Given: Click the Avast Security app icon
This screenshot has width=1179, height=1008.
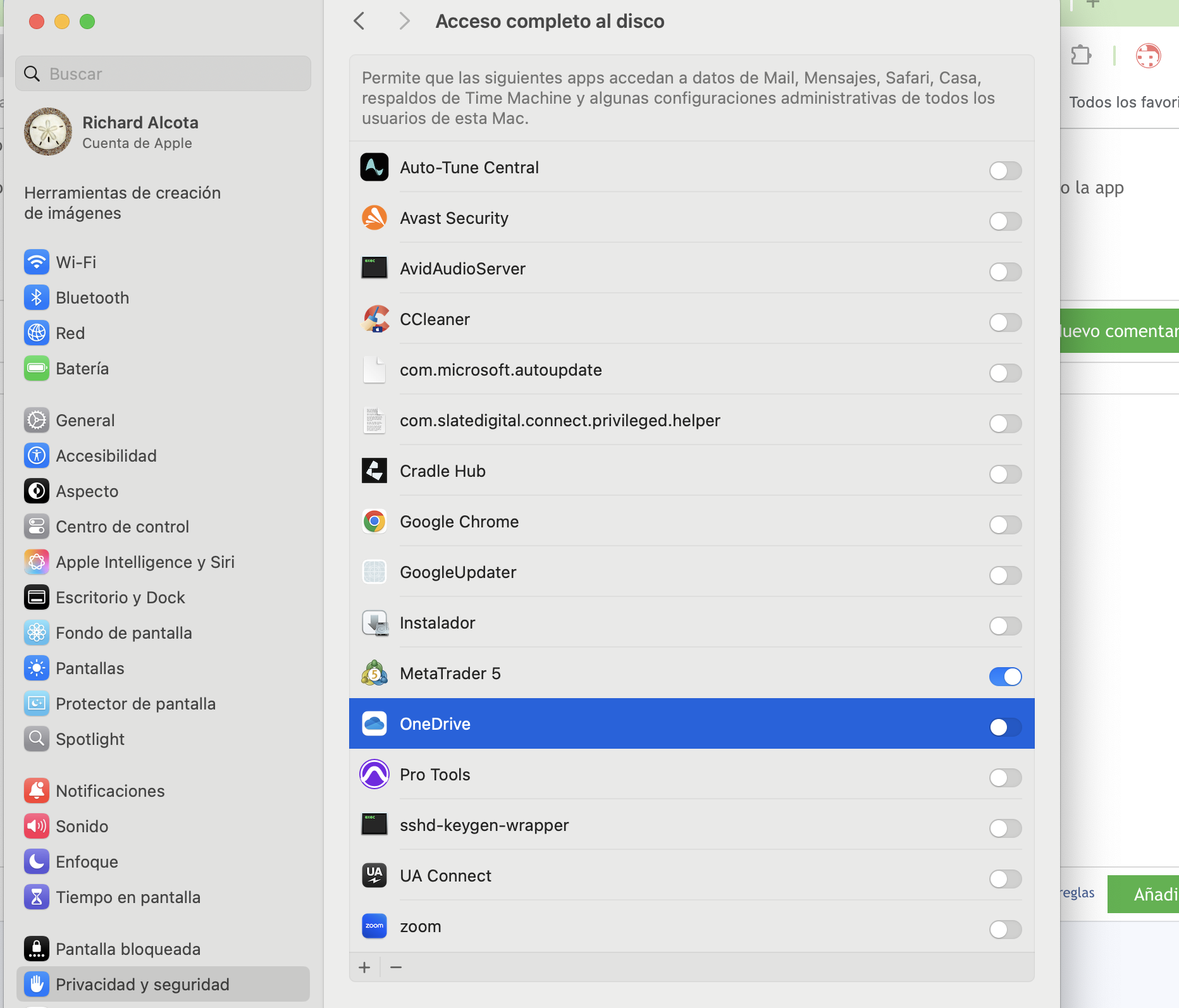Looking at the screenshot, I should click(374, 218).
